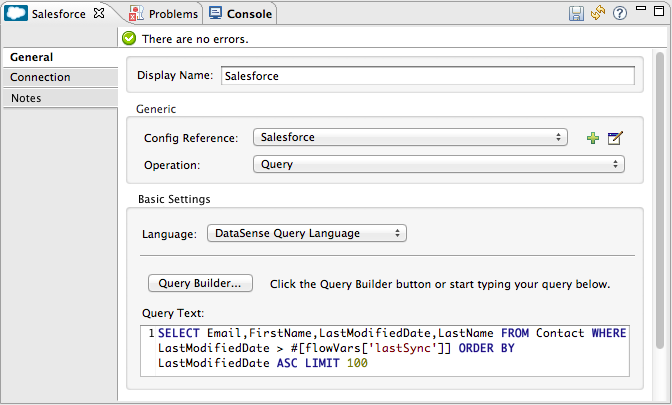
Task: Click the Display Name input field
Action: [428, 76]
